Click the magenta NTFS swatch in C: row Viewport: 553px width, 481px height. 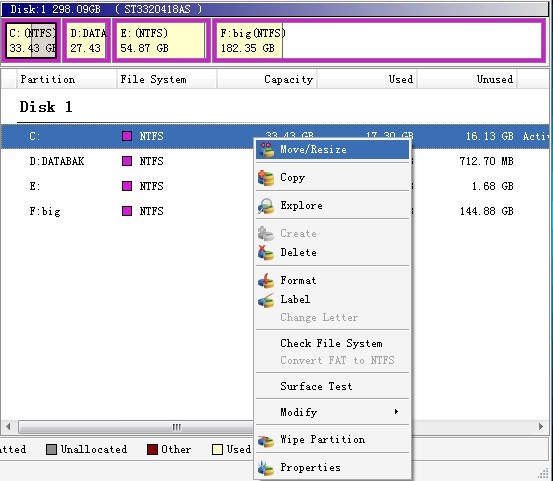pyautogui.click(x=127, y=136)
